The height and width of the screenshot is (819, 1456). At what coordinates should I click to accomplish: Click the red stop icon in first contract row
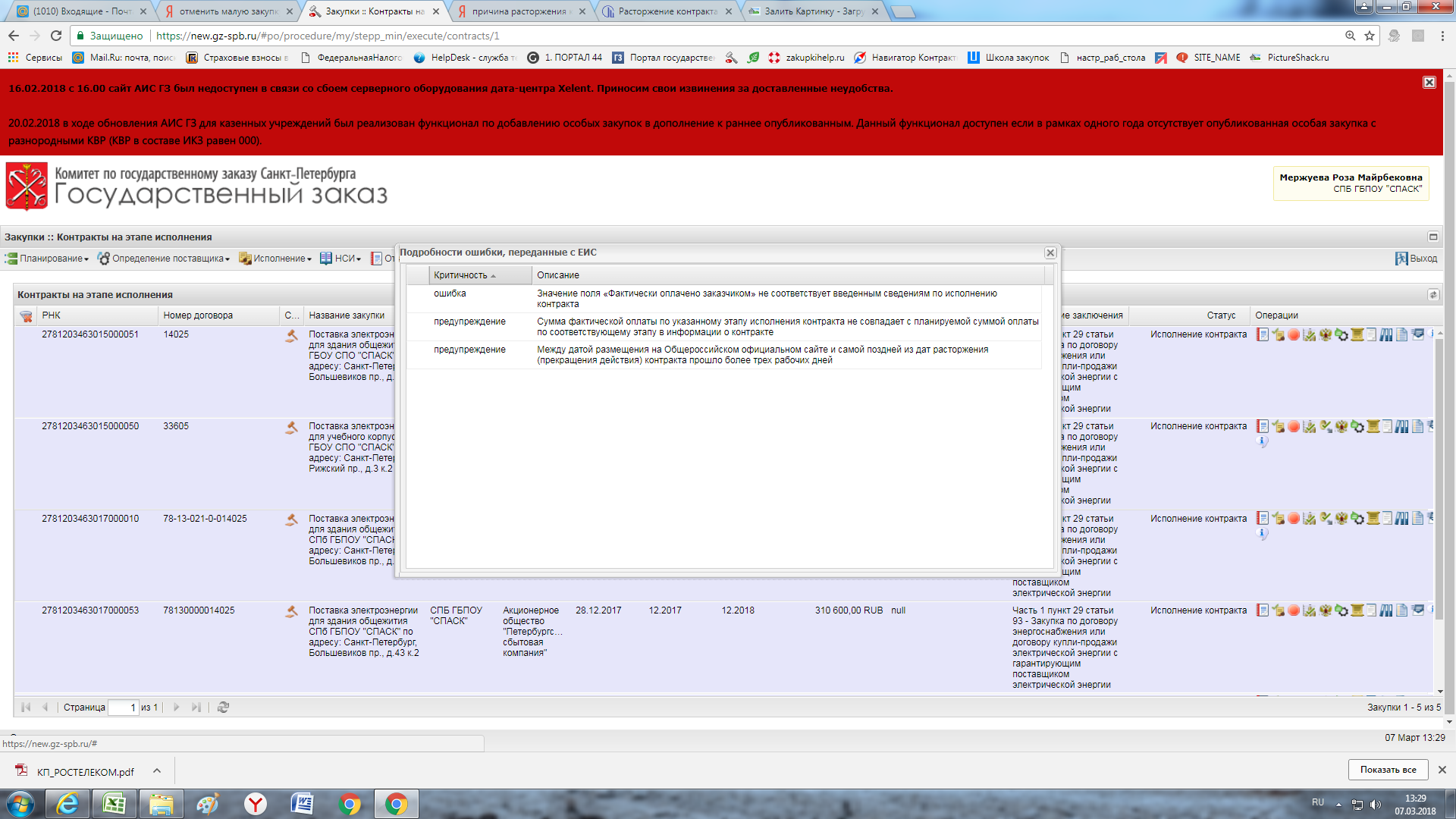(1294, 334)
